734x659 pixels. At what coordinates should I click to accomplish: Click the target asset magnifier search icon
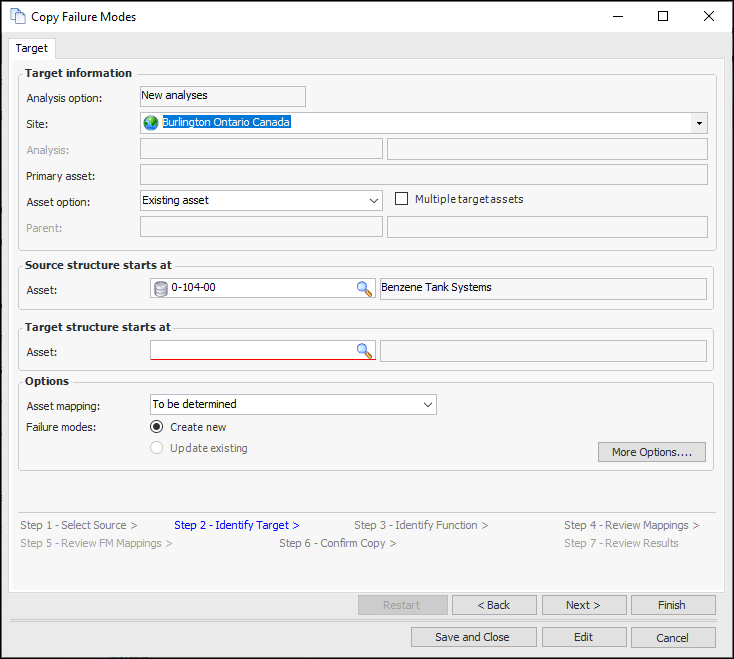pos(365,351)
